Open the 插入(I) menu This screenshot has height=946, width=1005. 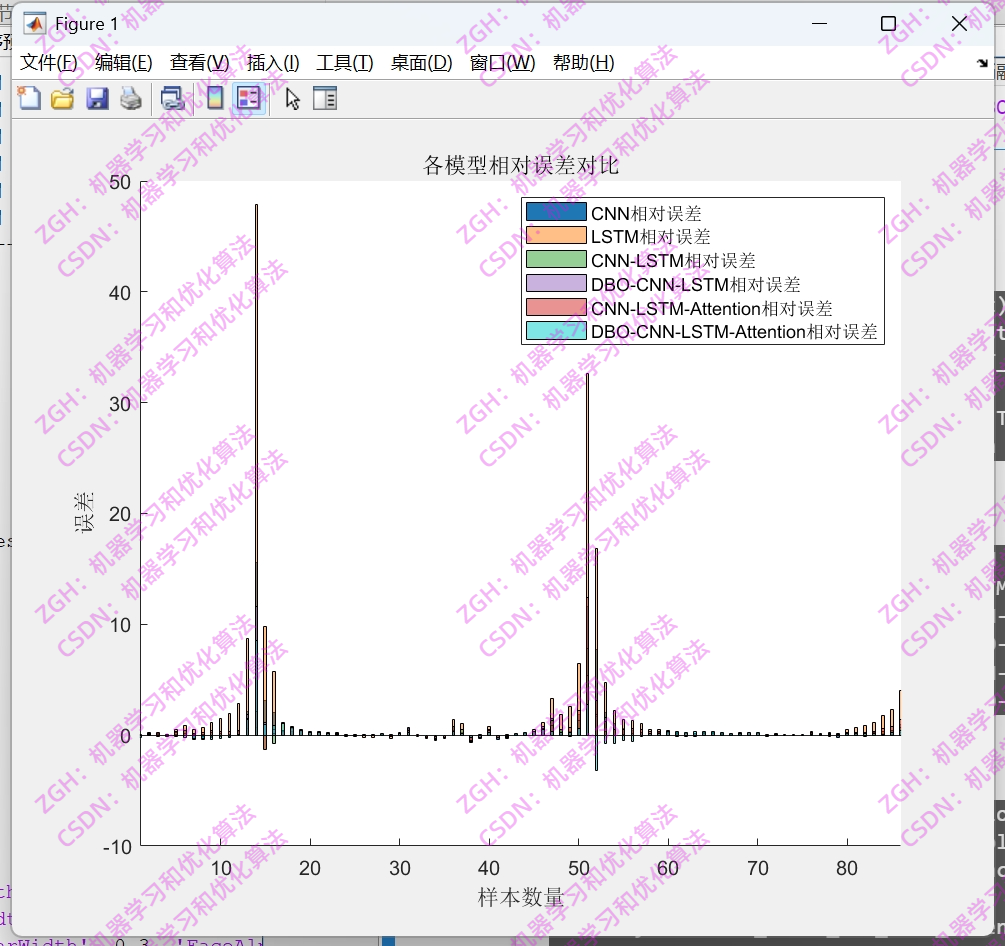(273, 63)
